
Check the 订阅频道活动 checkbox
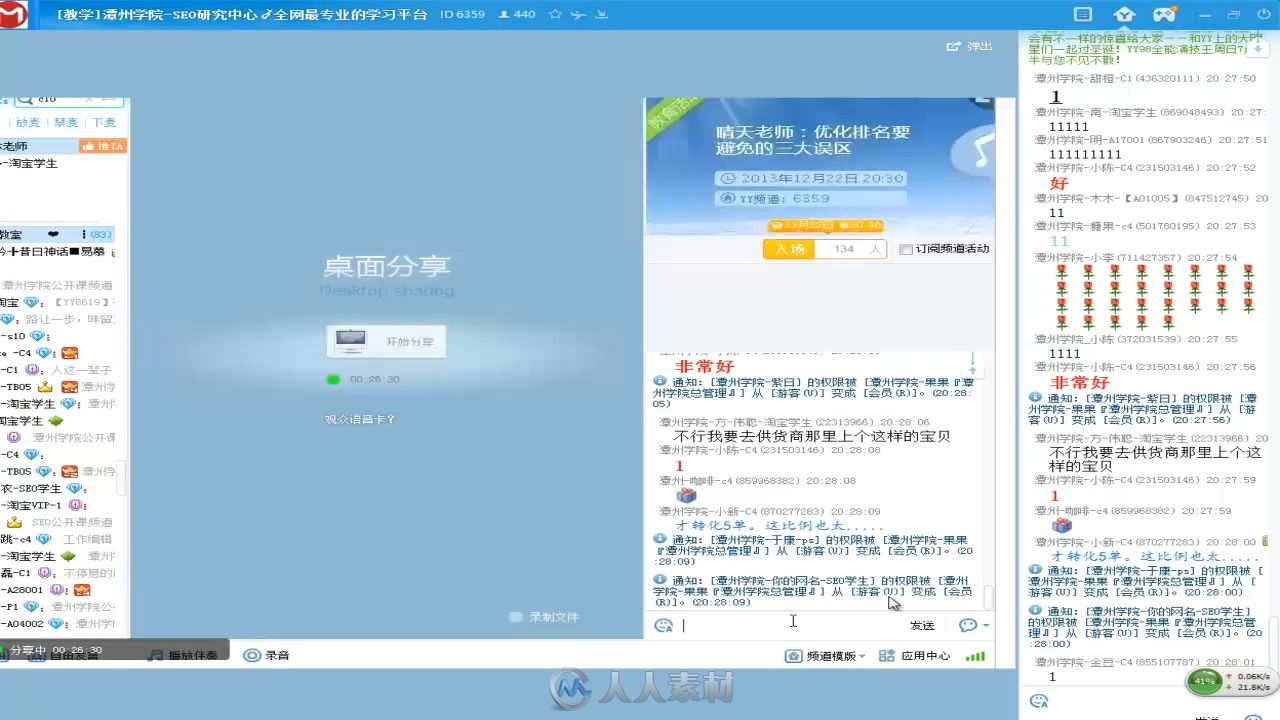(x=906, y=249)
